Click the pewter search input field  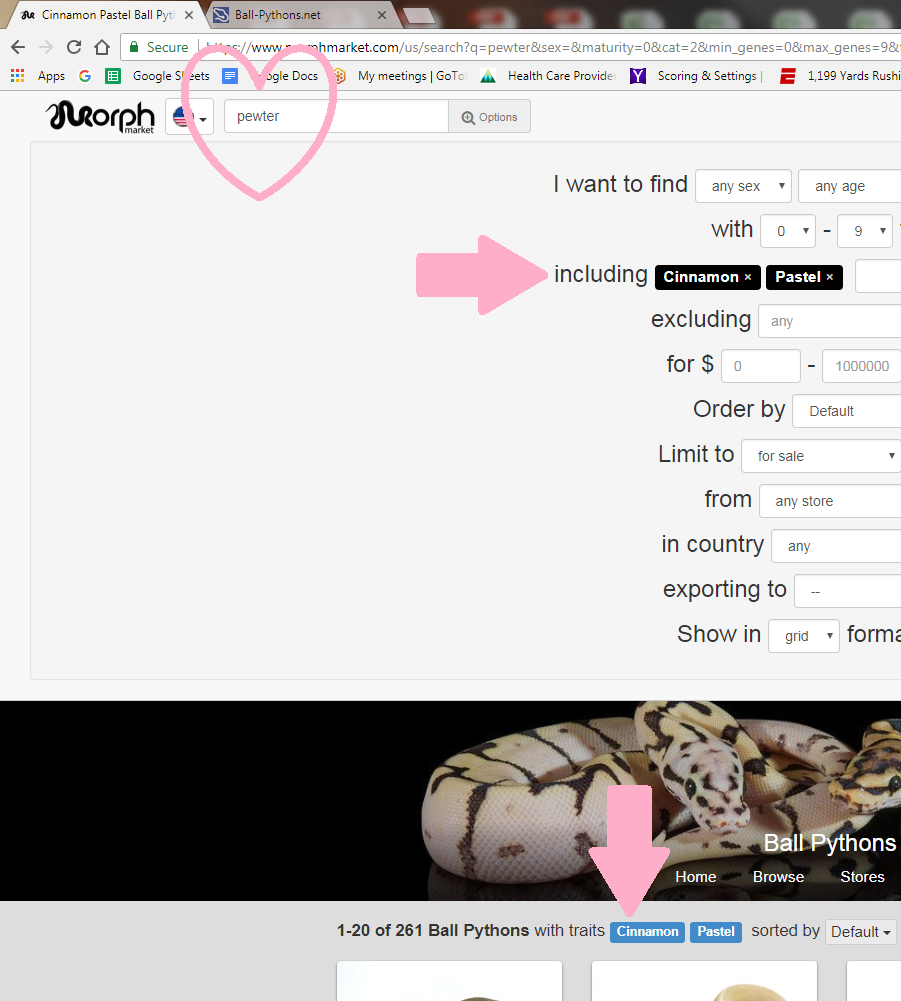[x=335, y=117]
